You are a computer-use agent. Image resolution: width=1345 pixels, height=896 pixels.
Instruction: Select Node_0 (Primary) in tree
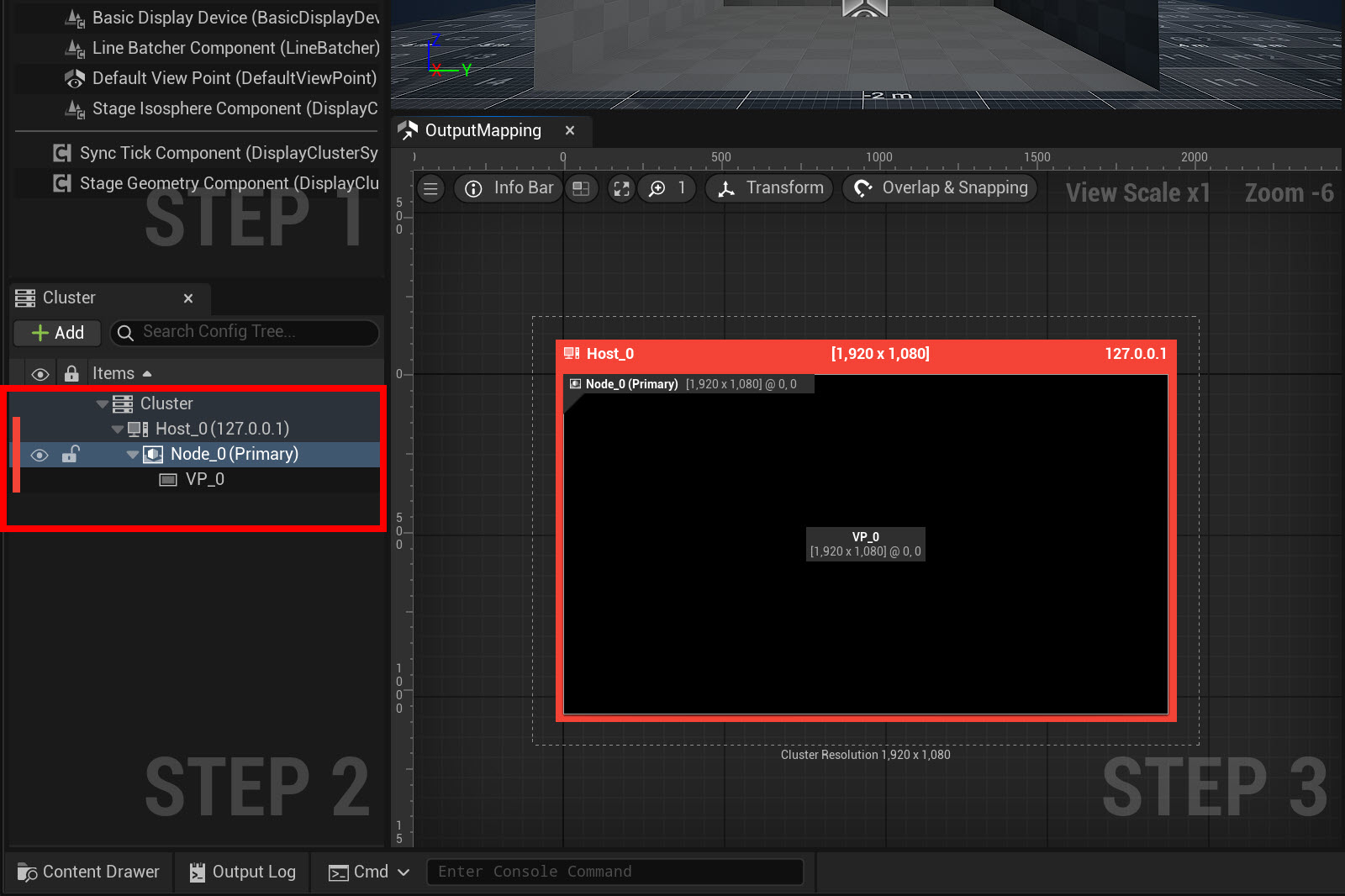194,454
